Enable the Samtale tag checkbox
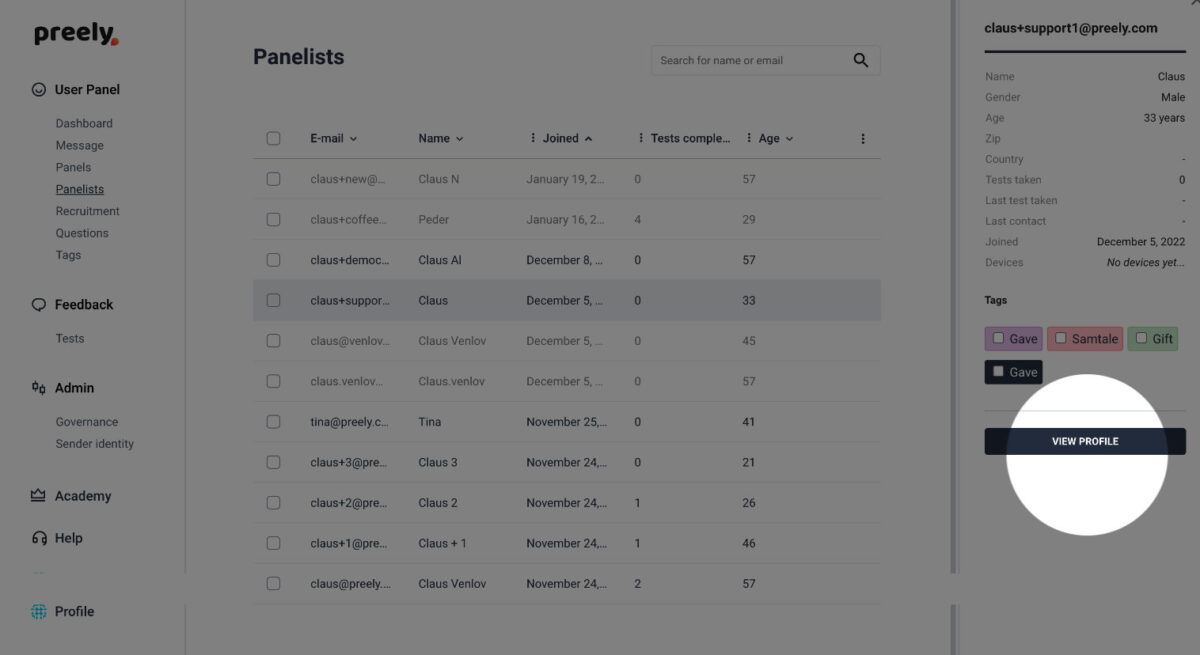Viewport: 1200px width, 655px height. point(1061,339)
